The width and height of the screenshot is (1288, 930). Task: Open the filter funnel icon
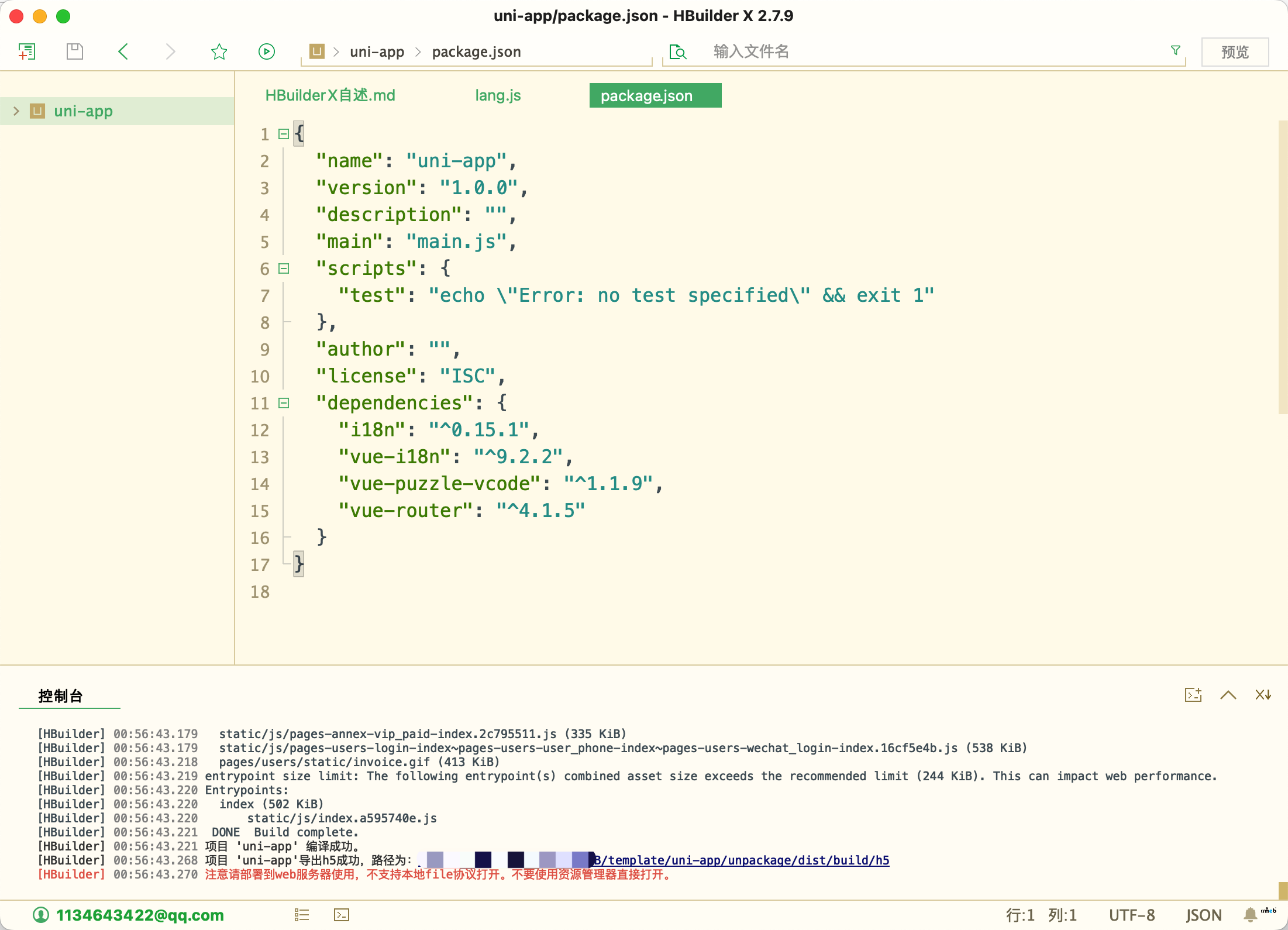pos(1176,50)
